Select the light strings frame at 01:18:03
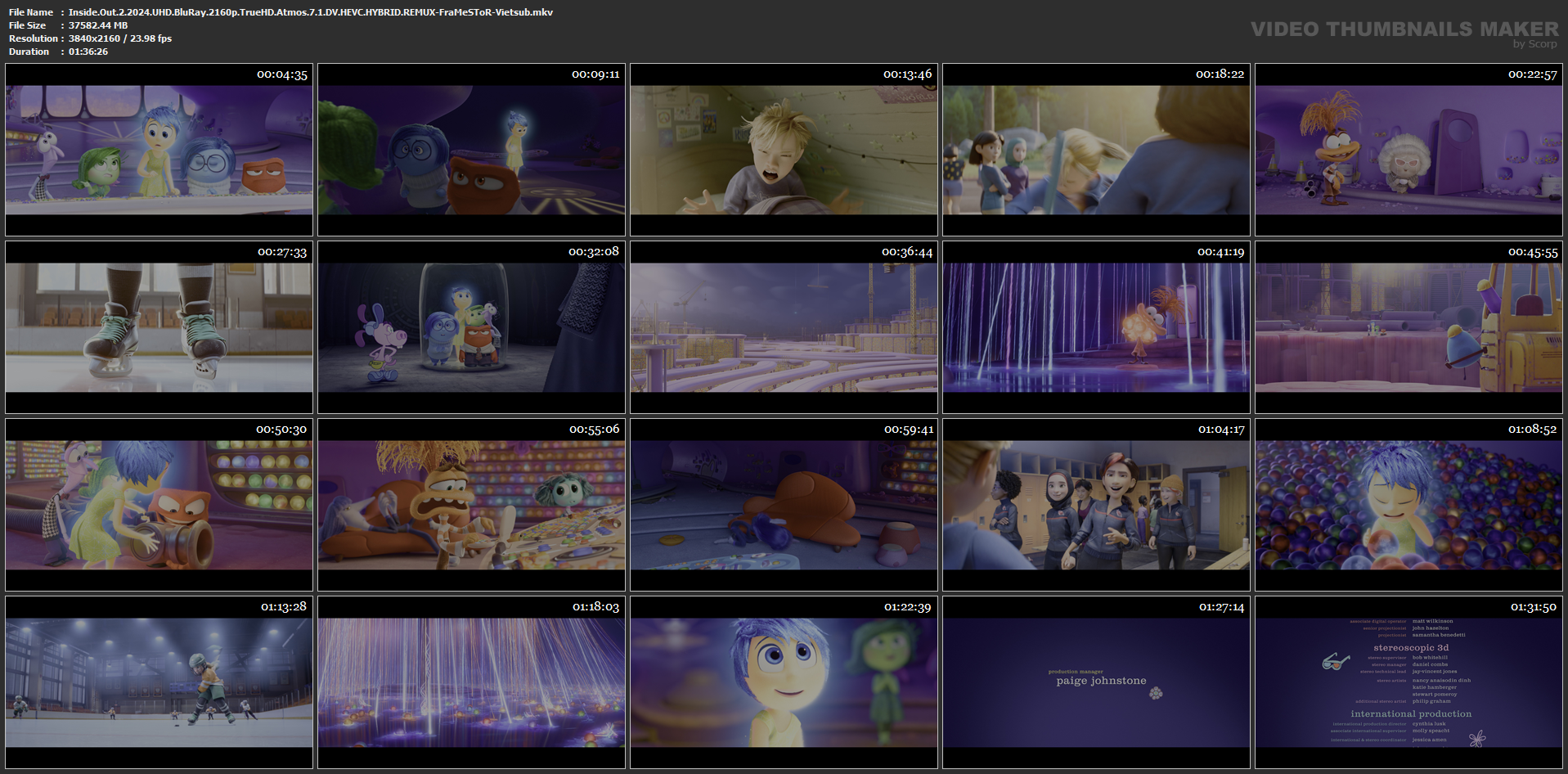The image size is (1568, 774). coord(471,682)
